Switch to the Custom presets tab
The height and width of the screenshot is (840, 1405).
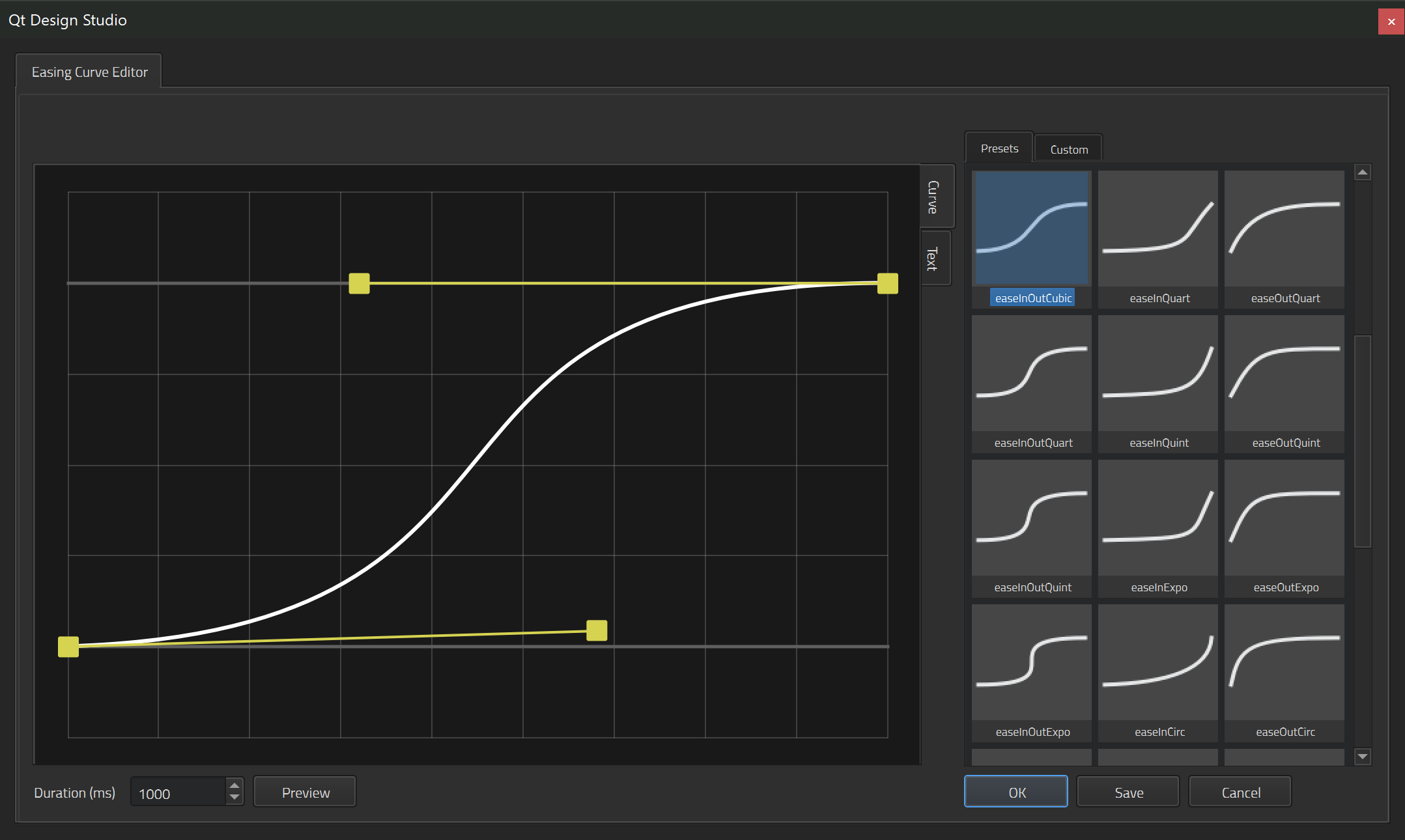[x=1068, y=149]
